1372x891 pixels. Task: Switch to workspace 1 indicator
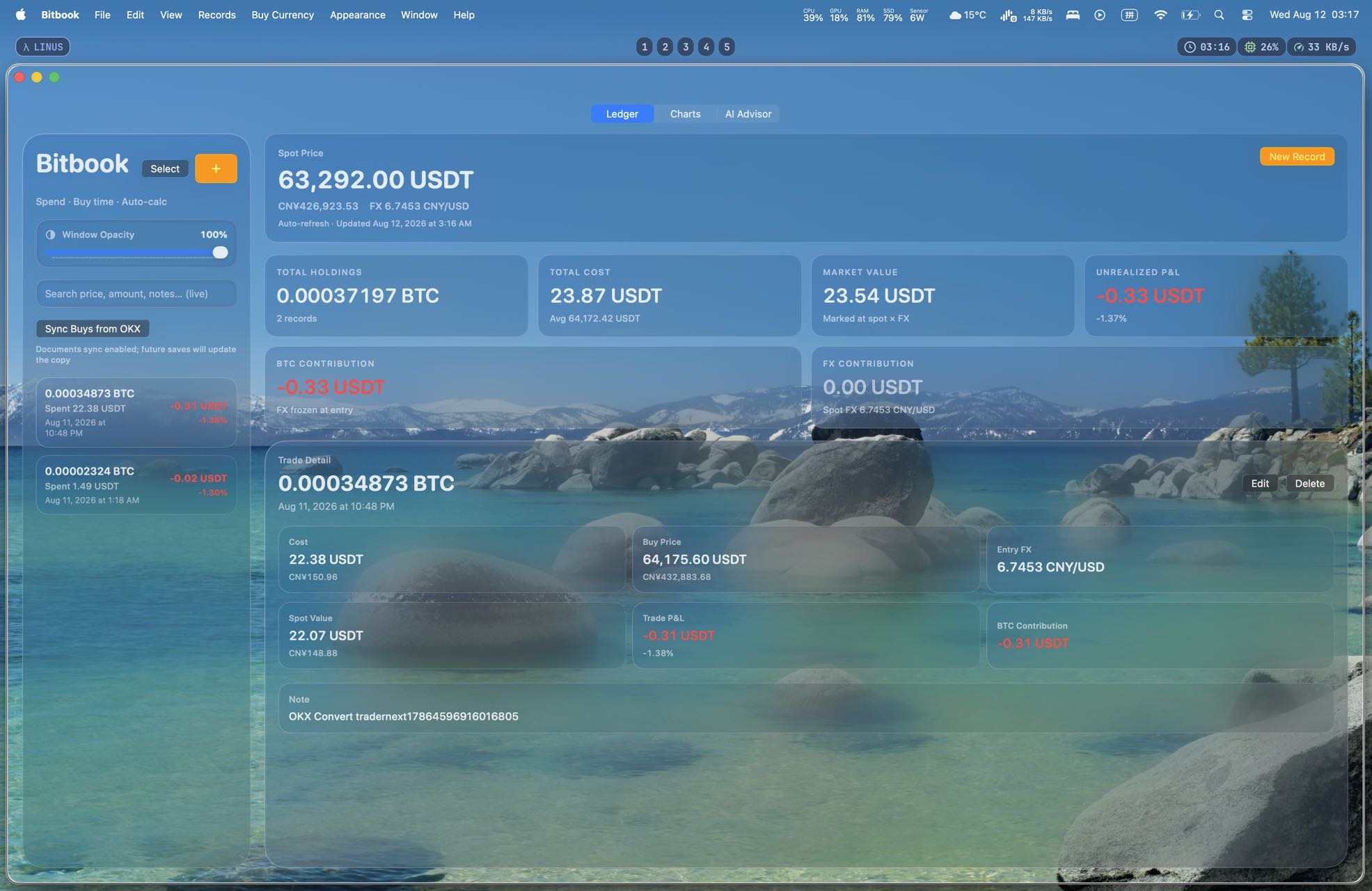tap(645, 47)
